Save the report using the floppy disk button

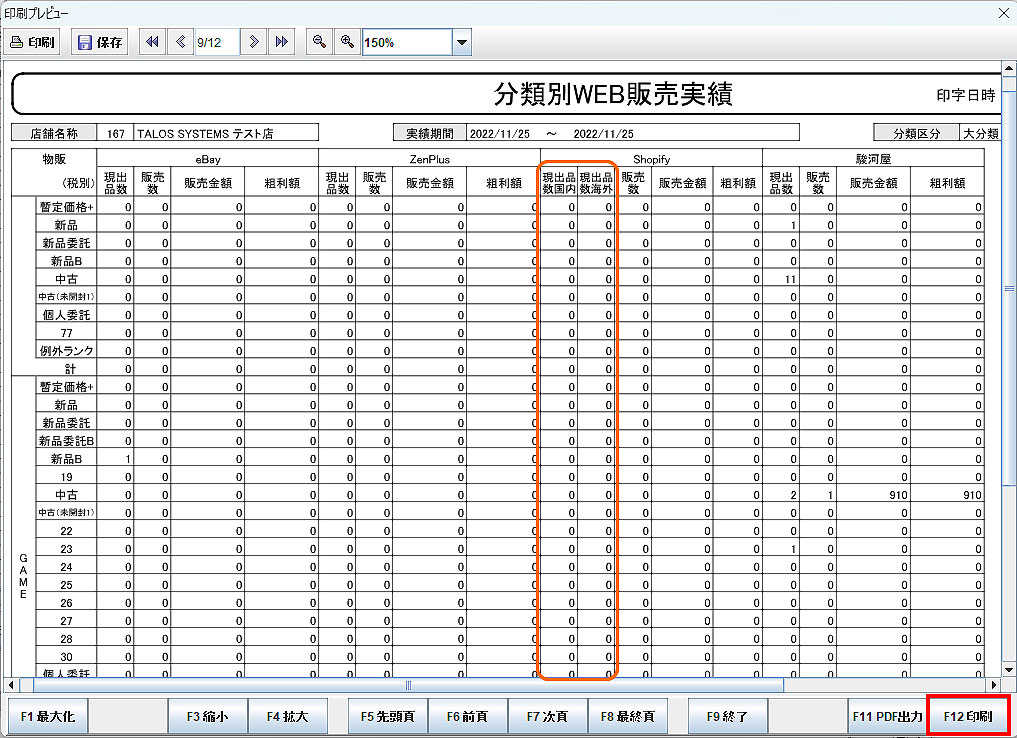click(x=99, y=43)
